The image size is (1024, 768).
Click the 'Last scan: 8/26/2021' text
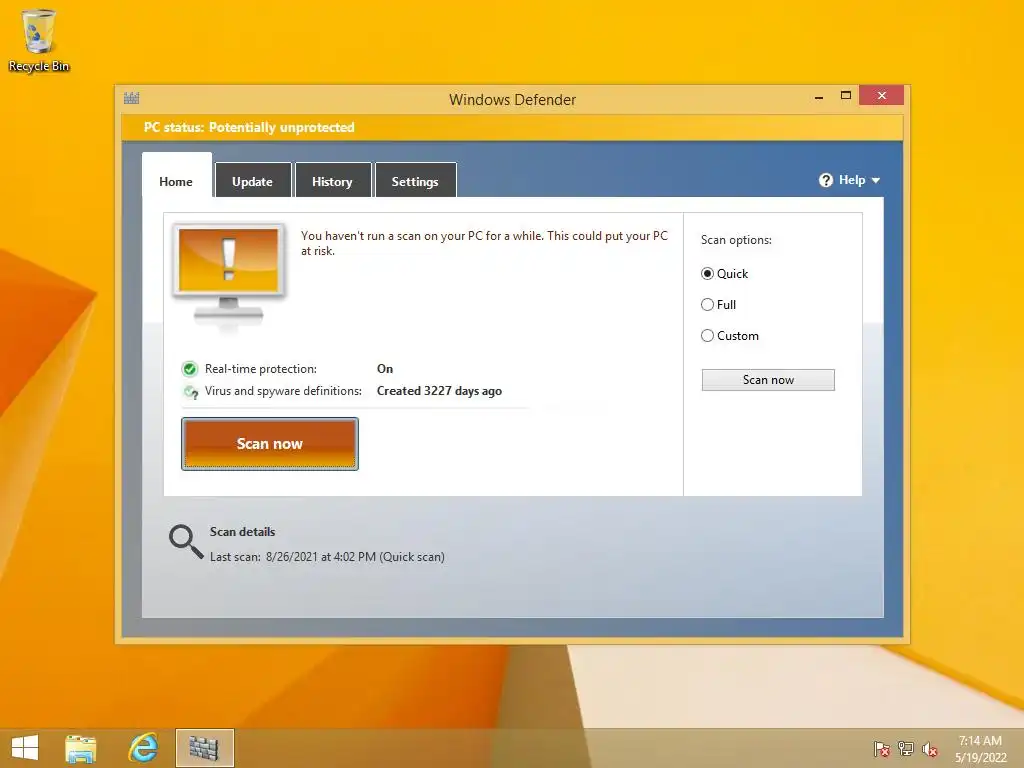click(327, 556)
